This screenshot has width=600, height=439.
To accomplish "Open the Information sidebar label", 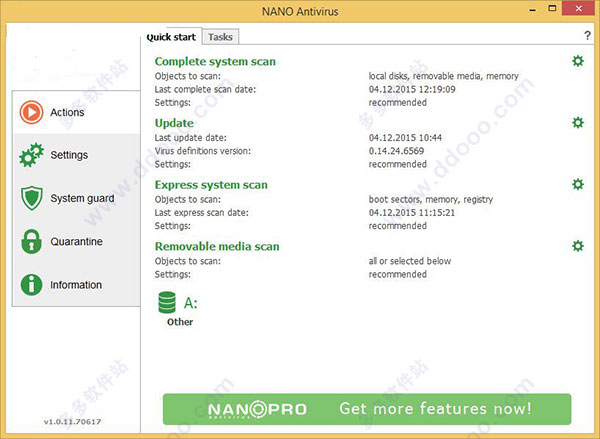I will (x=76, y=285).
